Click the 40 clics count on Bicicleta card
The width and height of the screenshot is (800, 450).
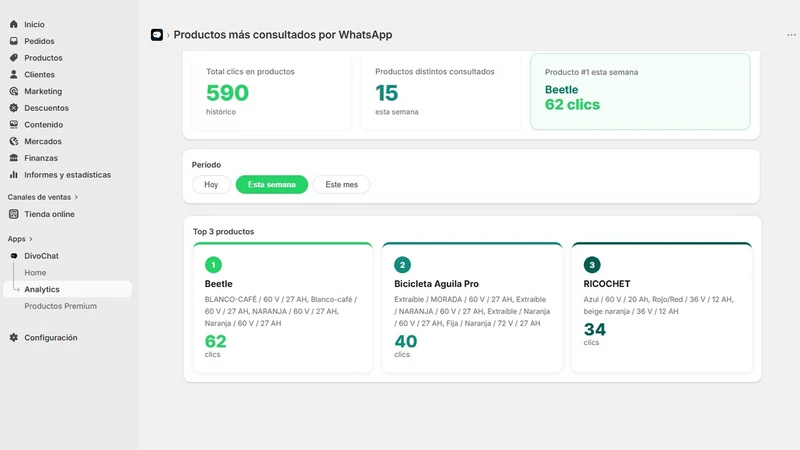pyautogui.click(x=406, y=341)
